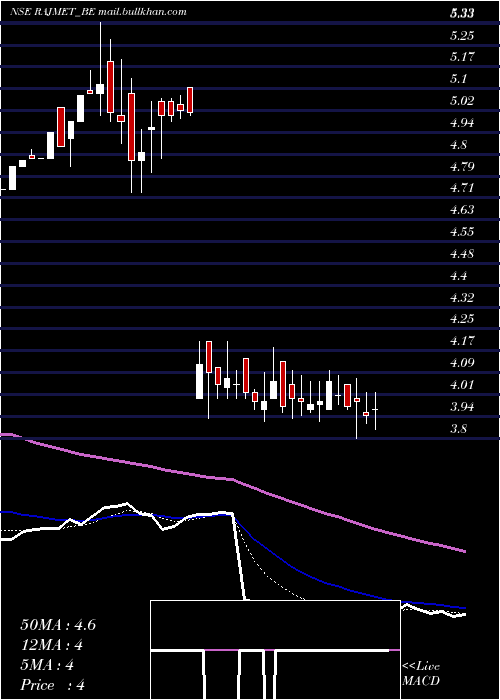Click the 5.1 price axis label
This screenshot has height=700, width=500.
[x=458, y=79]
